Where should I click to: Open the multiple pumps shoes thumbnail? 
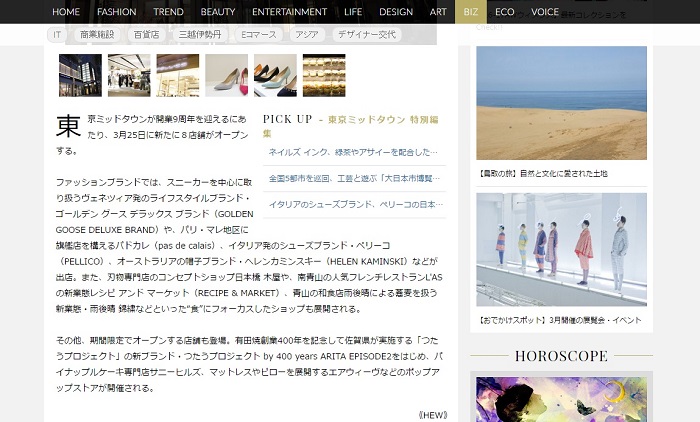point(275,75)
